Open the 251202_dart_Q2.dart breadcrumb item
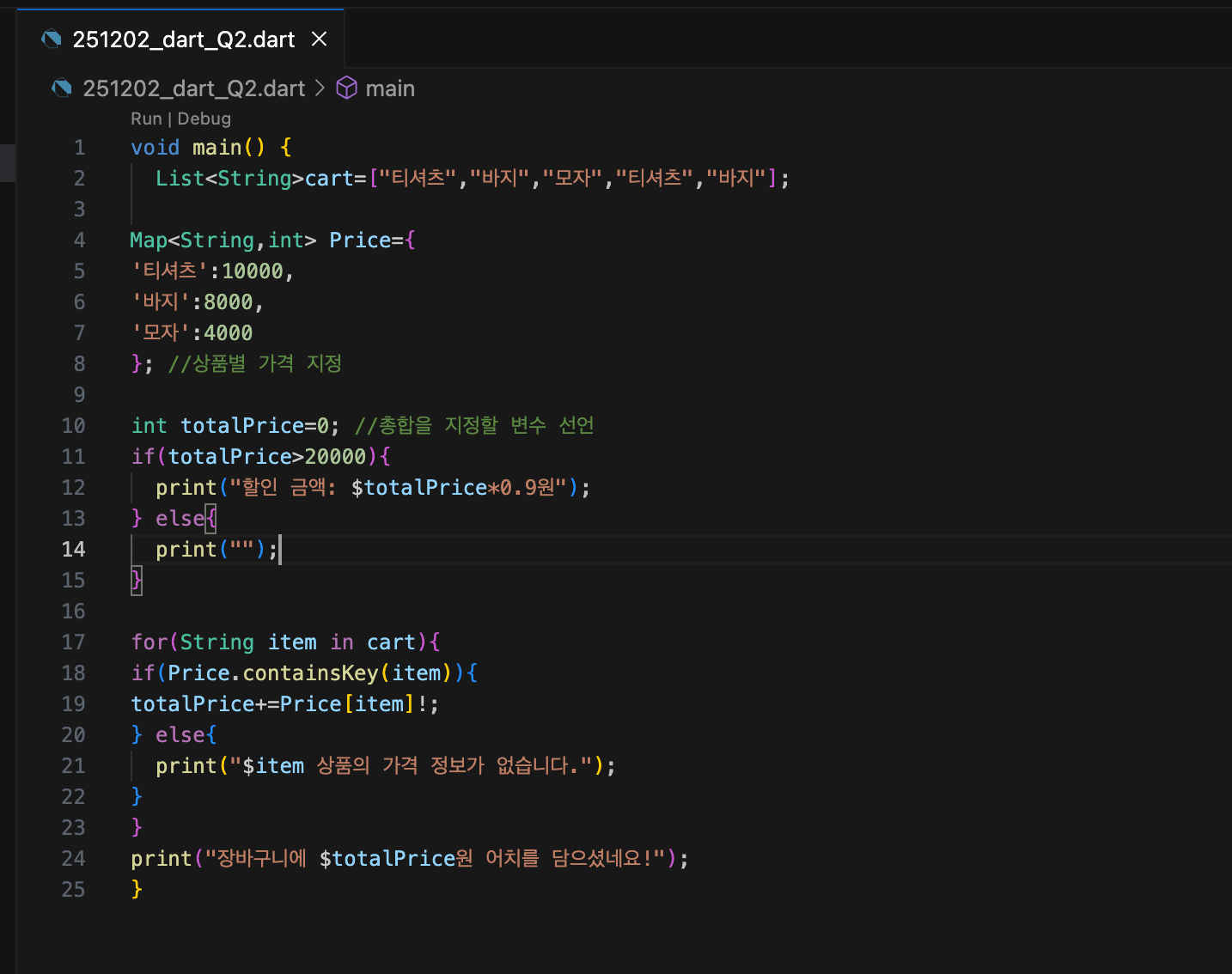Screen dimensions: 1232x974 pyautogui.click(x=194, y=88)
